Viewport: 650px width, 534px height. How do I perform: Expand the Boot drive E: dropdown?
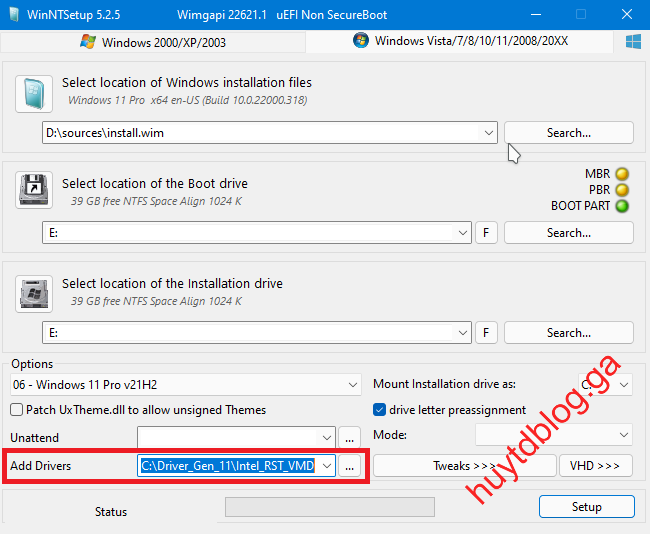463,233
